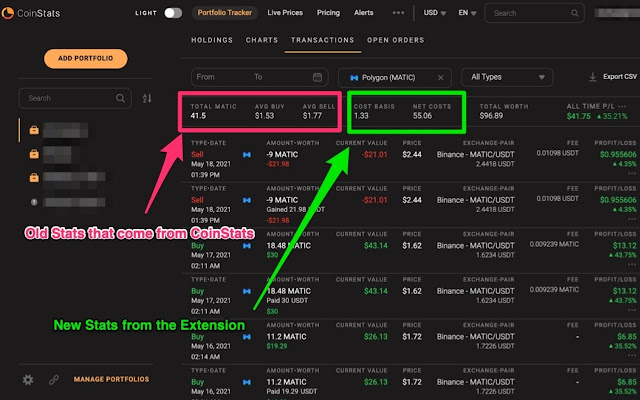Screen dimensions: 640x400
Task: Click the Avg Sell $1.77 value
Action: point(312,116)
